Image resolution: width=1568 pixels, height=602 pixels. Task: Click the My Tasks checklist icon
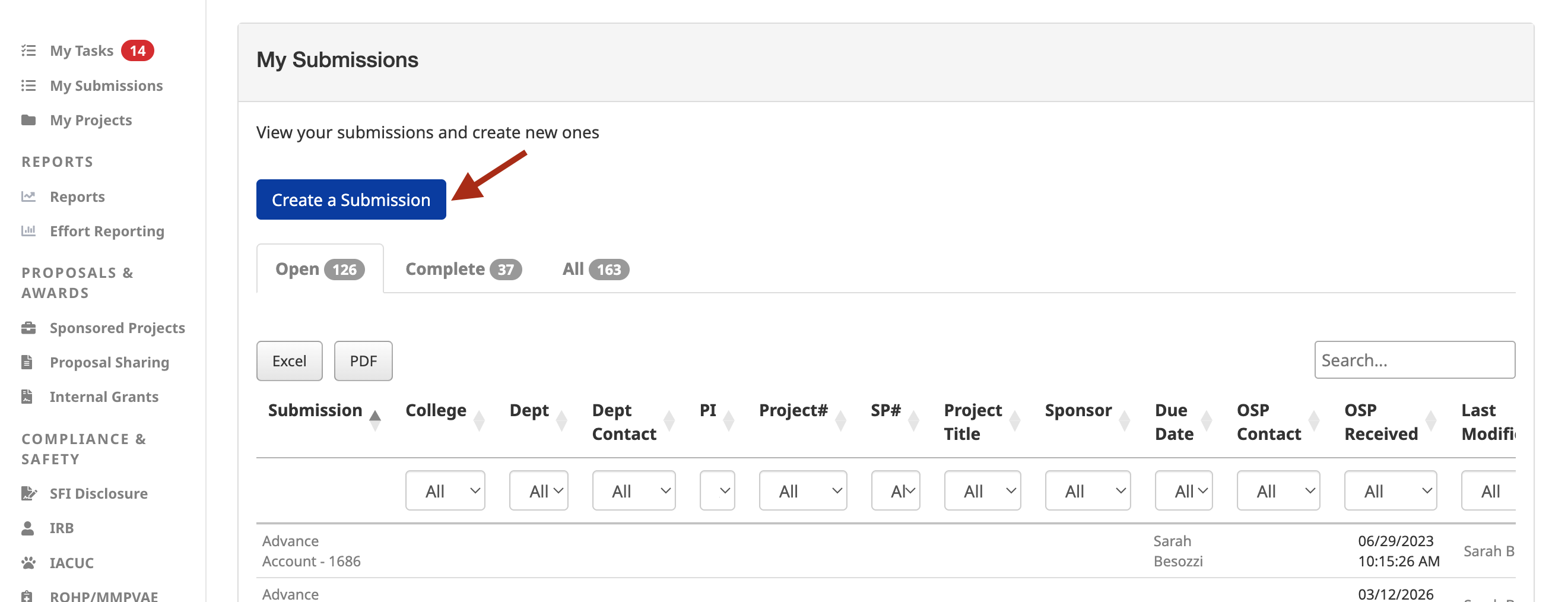click(x=28, y=50)
